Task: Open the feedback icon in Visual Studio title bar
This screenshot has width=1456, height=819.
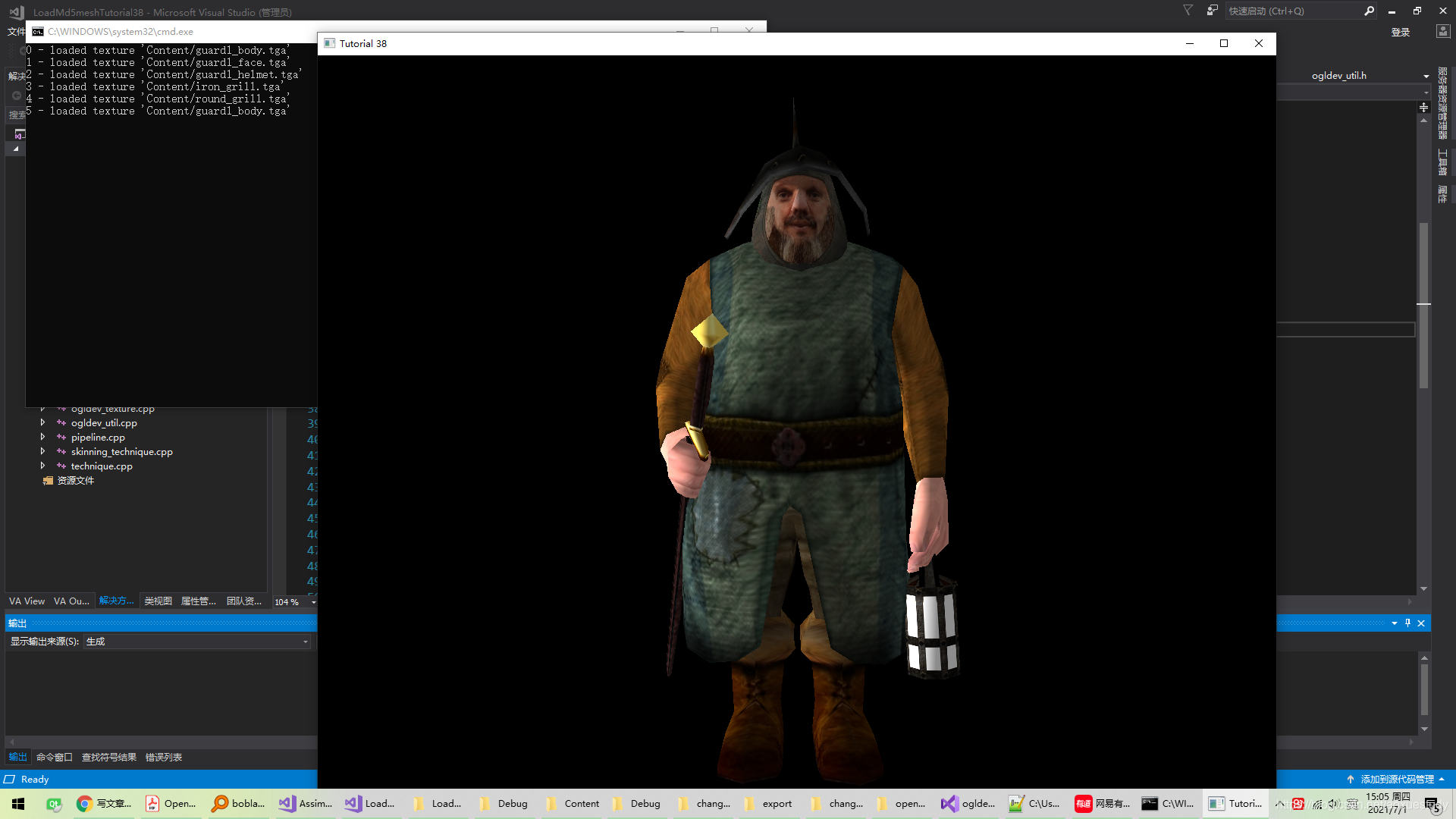Action: click(x=1213, y=11)
